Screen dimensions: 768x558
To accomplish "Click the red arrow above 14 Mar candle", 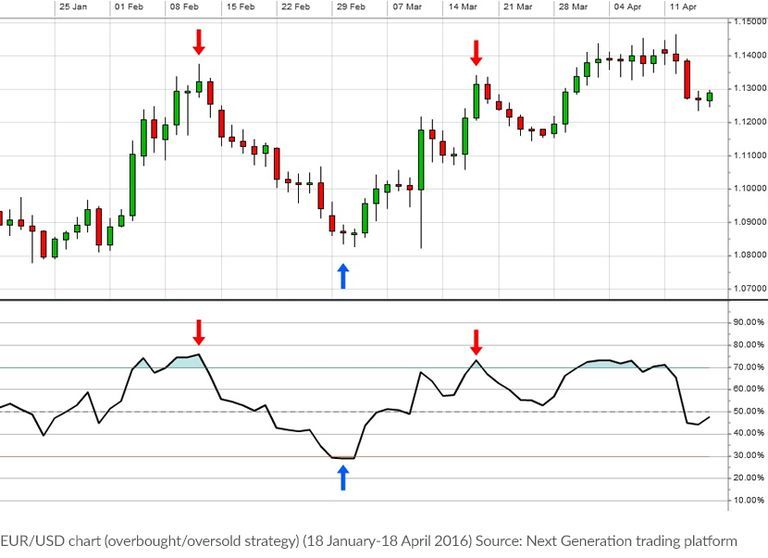I will [x=476, y=53].
